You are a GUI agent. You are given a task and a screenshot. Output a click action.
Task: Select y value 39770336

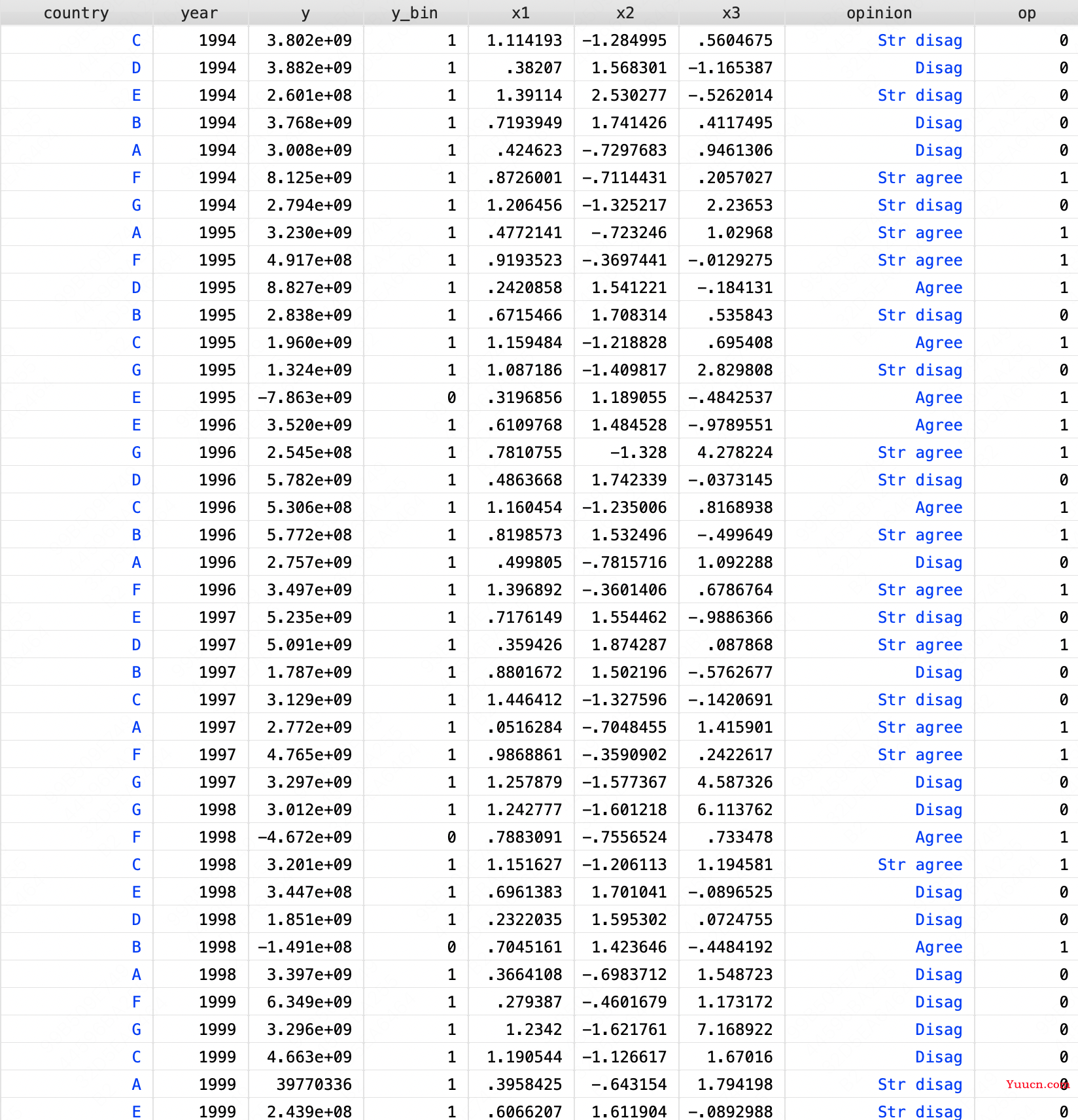tap(314, 1085)
